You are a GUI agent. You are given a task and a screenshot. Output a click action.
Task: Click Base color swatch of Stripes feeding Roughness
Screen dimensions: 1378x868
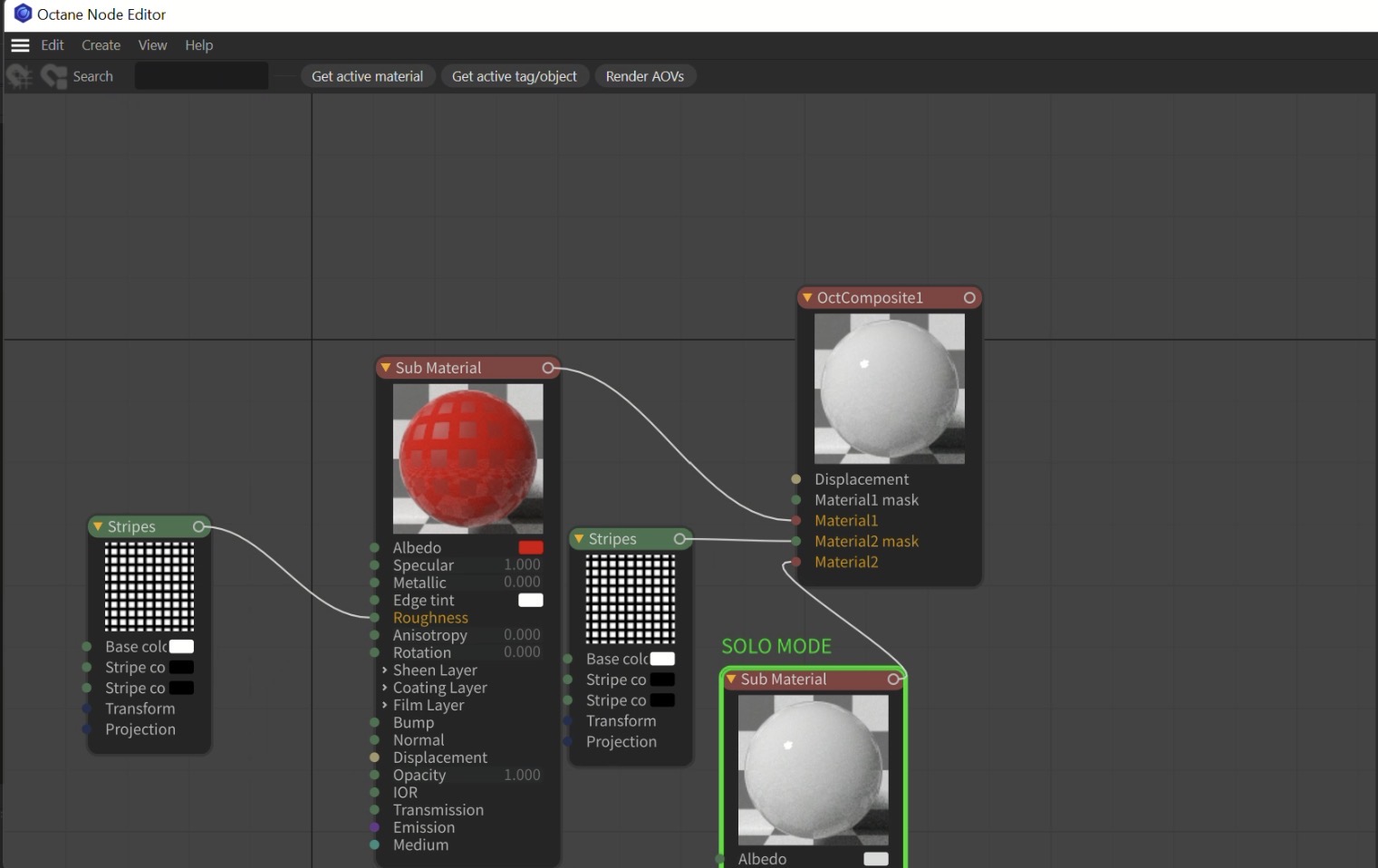pyautogui.click(x=181, y=646)
